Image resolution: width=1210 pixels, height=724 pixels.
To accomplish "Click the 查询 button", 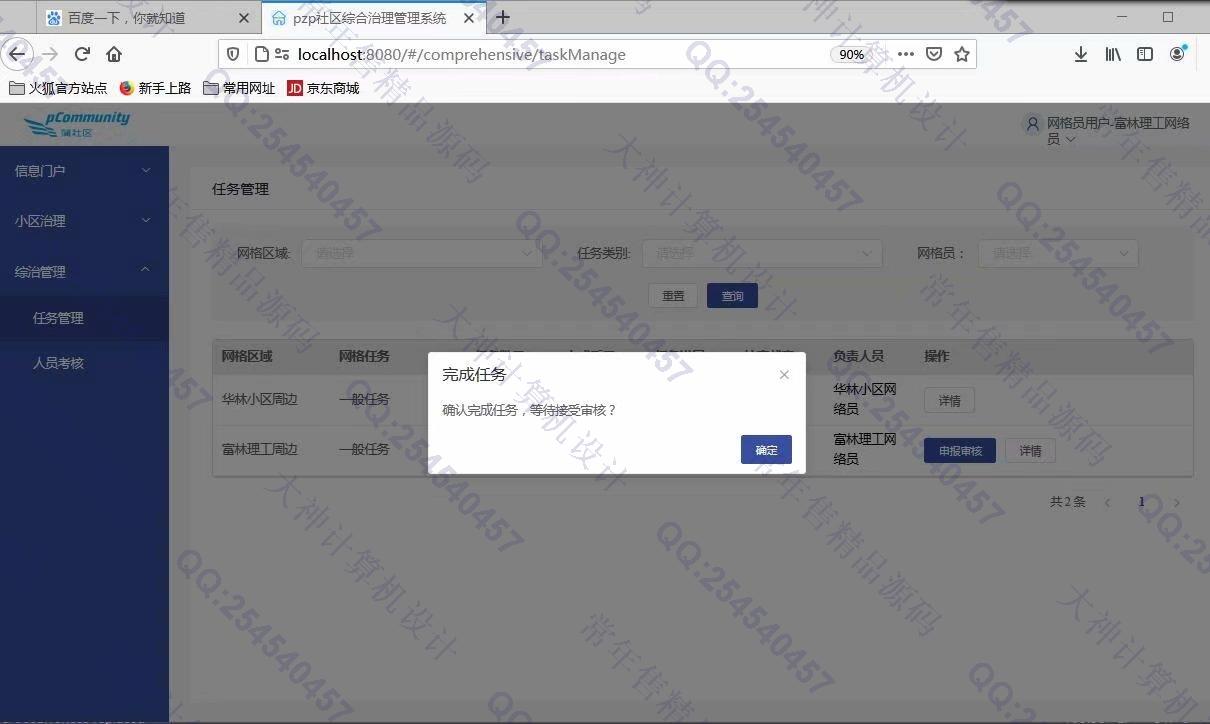I will (x=732, y=296).
